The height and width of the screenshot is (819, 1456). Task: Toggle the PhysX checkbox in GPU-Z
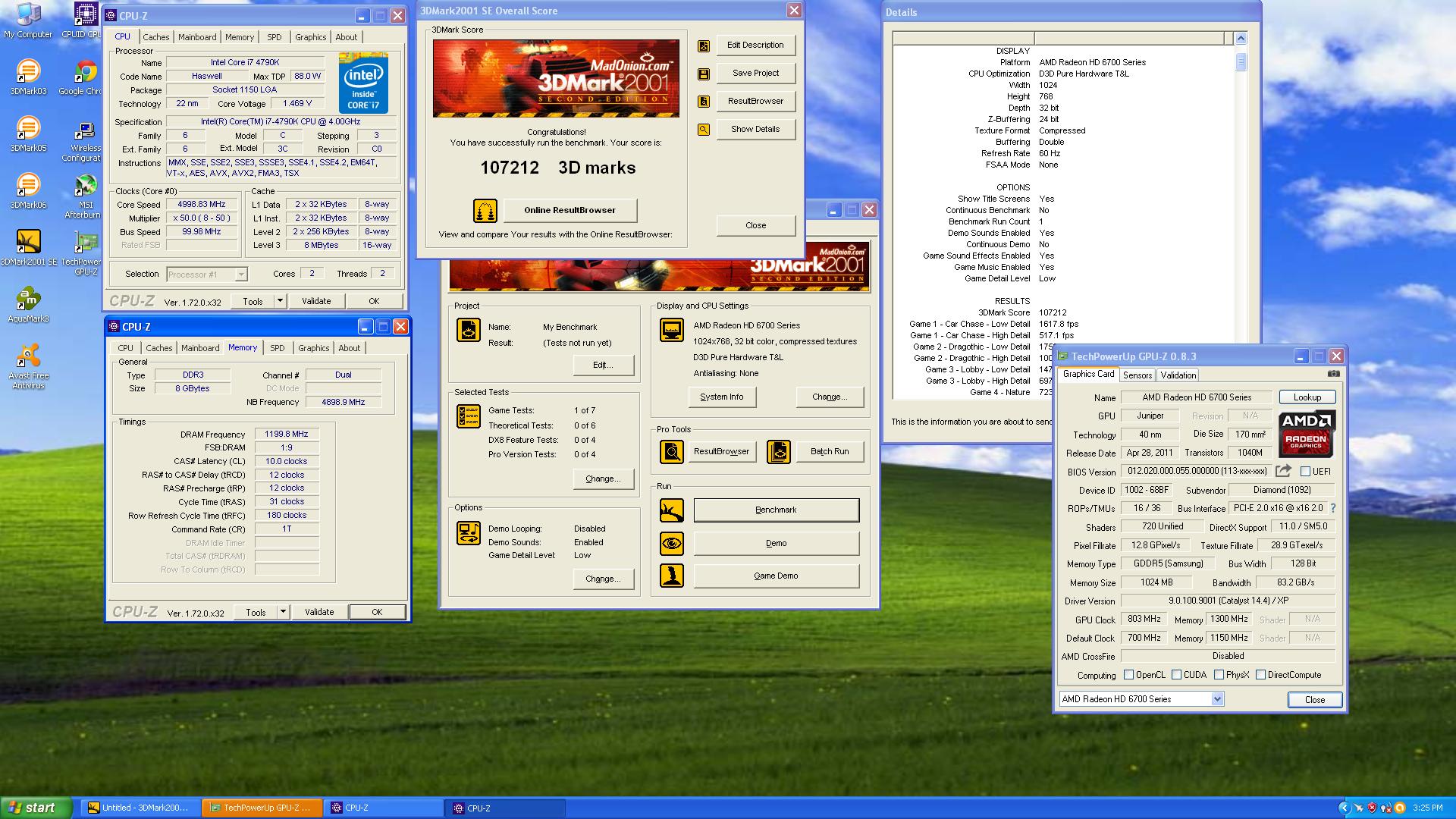pyautogui.click(x=1219, y=675)
